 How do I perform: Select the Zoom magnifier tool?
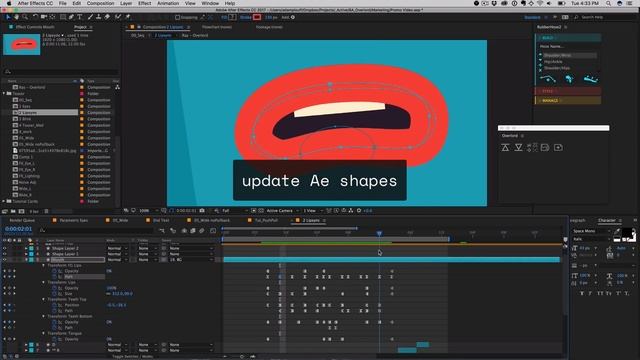click(25, 17)
